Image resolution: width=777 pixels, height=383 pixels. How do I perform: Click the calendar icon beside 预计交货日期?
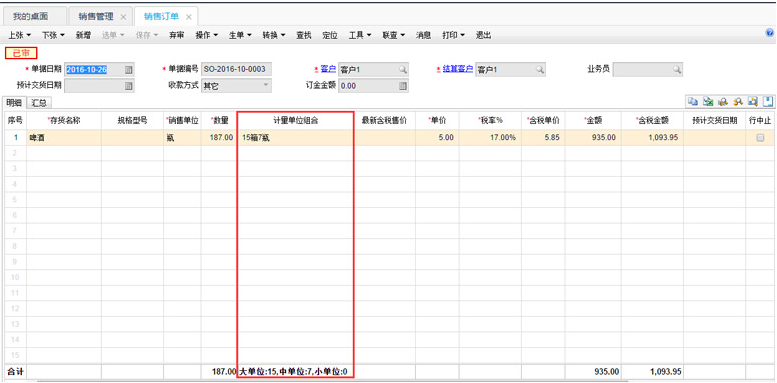tap(128, 86)
